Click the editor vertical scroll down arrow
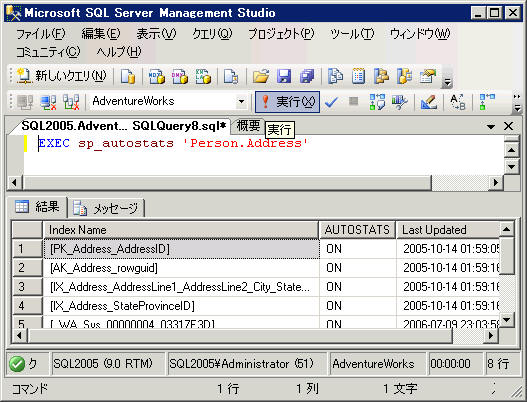 pyautogui.click(x=512, y=166)
